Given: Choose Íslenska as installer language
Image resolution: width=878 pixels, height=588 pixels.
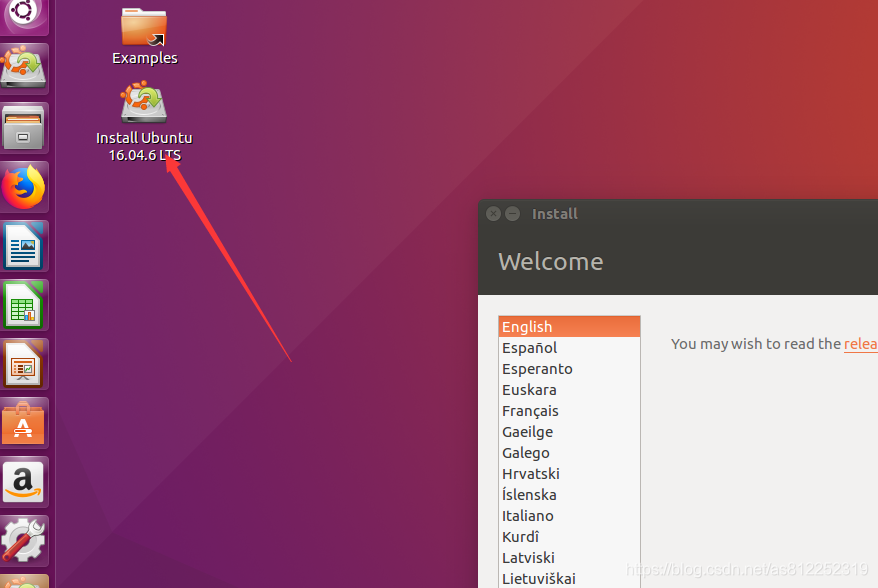Looking at the screenshot, I should coord(569,494).
